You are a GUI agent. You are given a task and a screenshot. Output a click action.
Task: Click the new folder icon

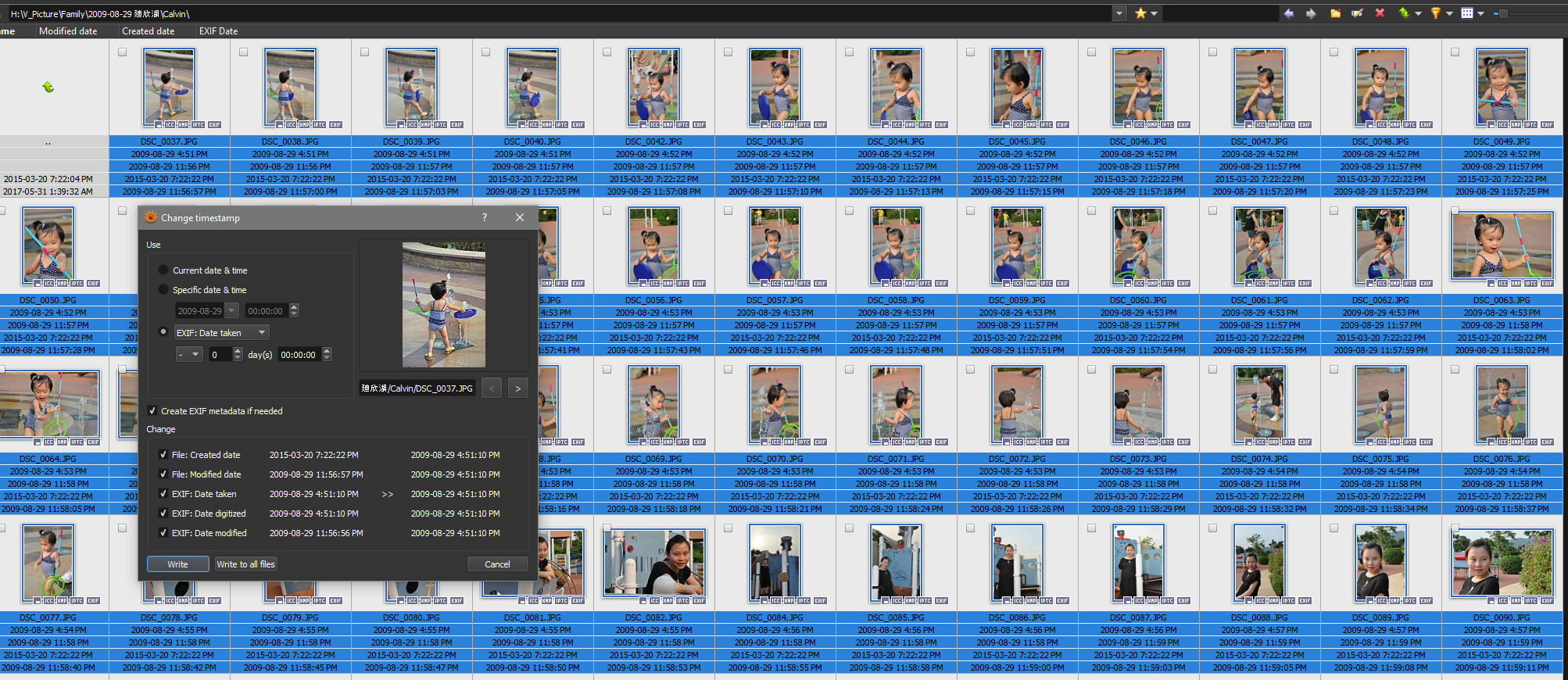(1335, 13)
